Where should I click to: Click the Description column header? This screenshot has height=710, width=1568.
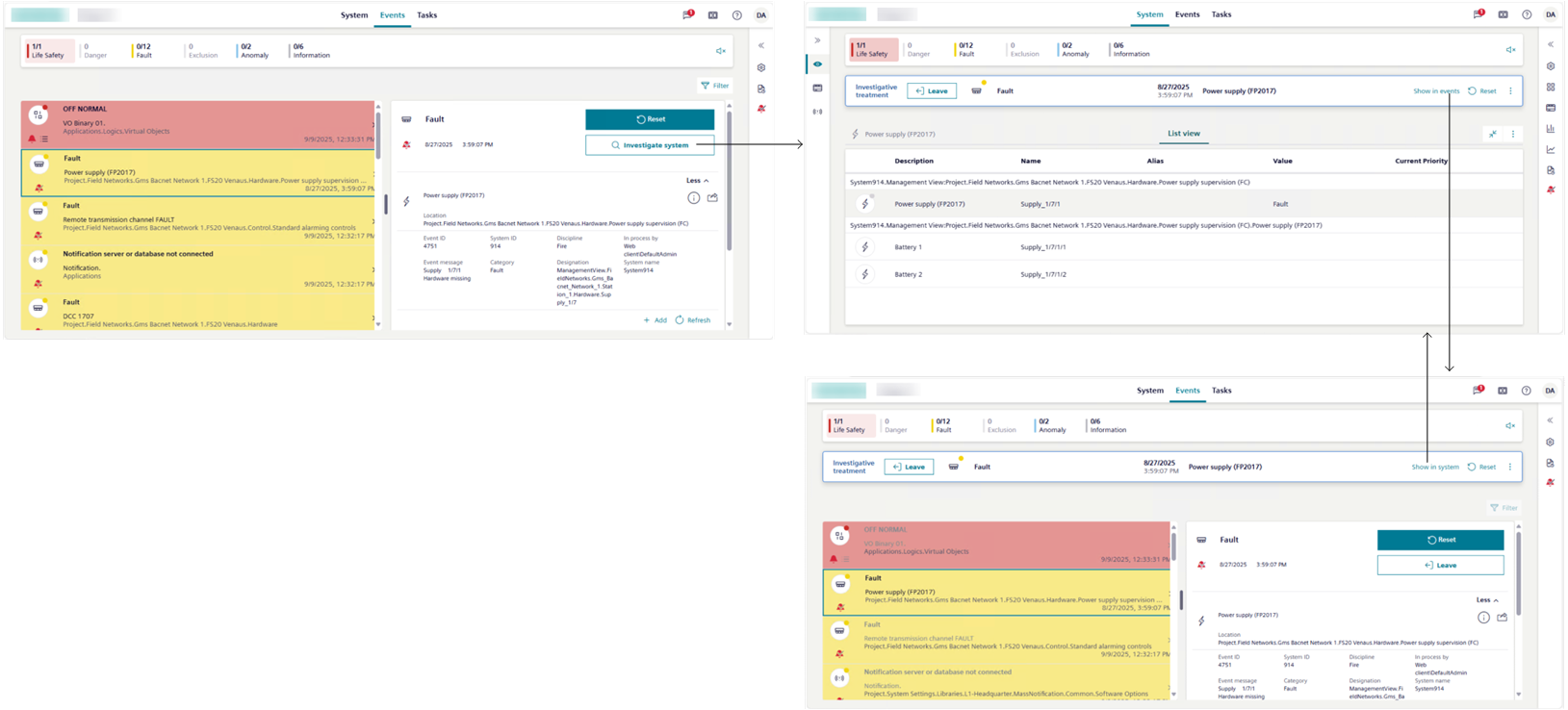pos(913,161)
